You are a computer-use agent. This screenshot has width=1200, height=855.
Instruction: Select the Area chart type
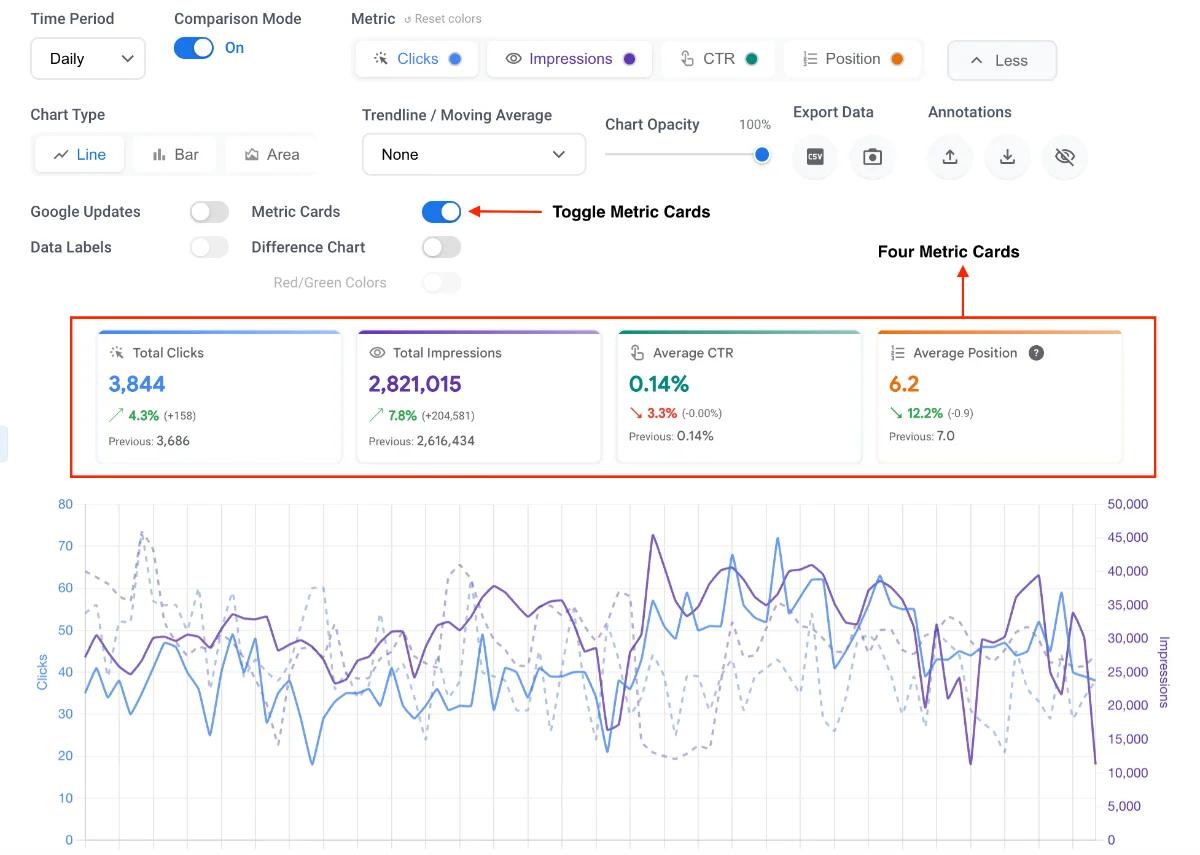(x=272, y=154)
